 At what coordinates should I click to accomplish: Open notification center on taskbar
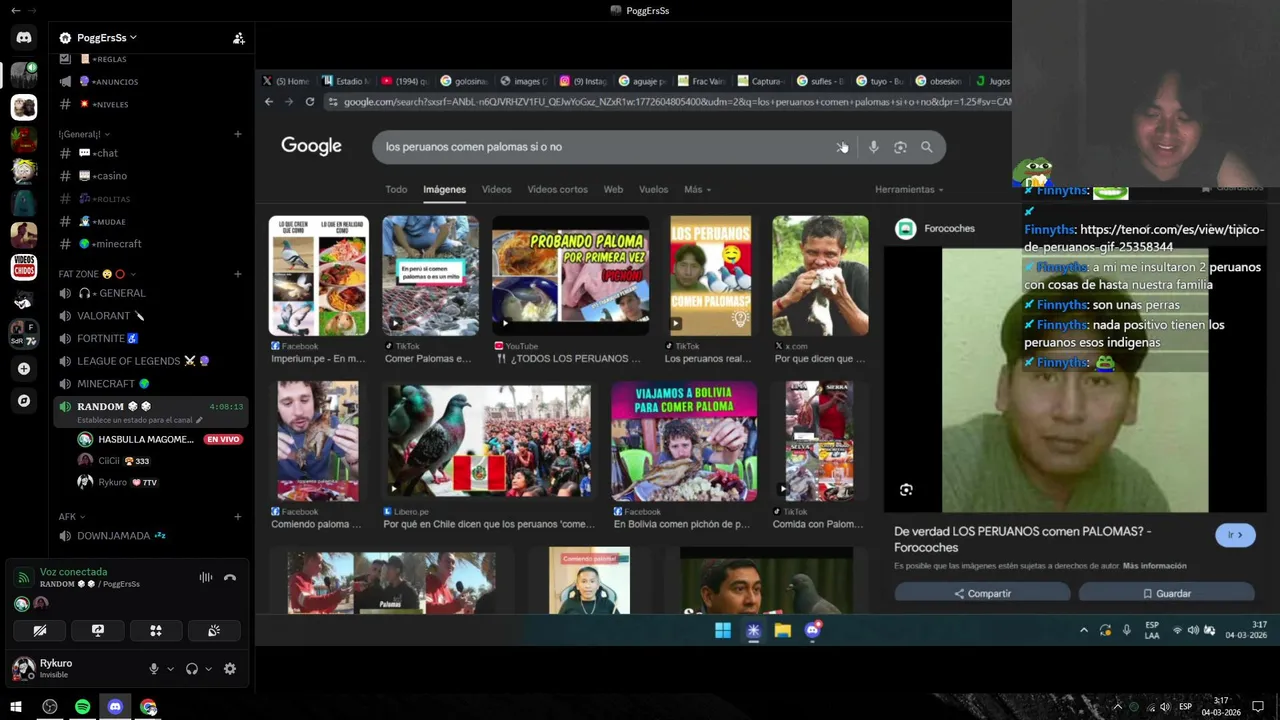(1258, 707)
